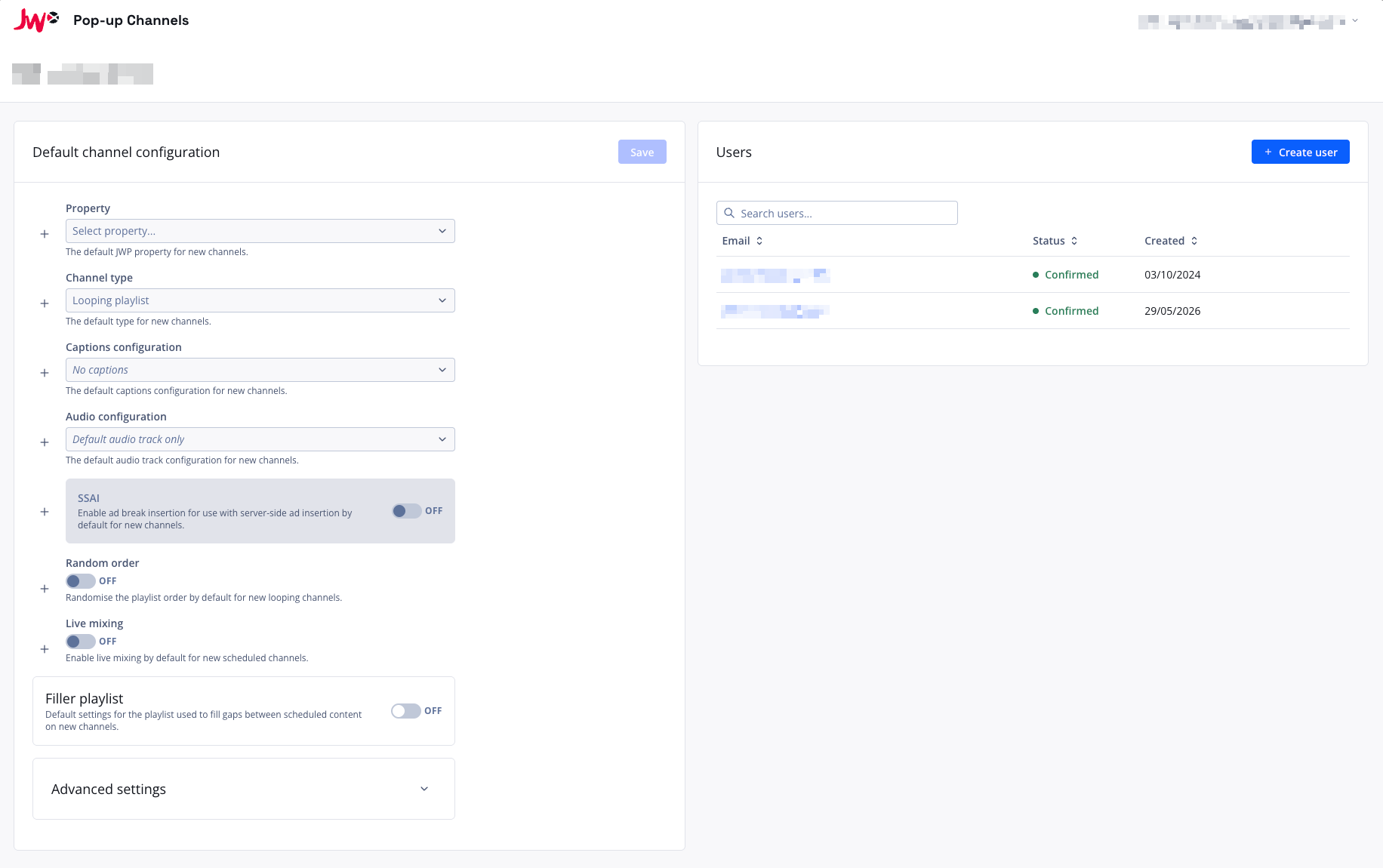This screenshot has height=868, width=1383.
Task: Select the user created 29/05/2026
Action: [1033, 311]
